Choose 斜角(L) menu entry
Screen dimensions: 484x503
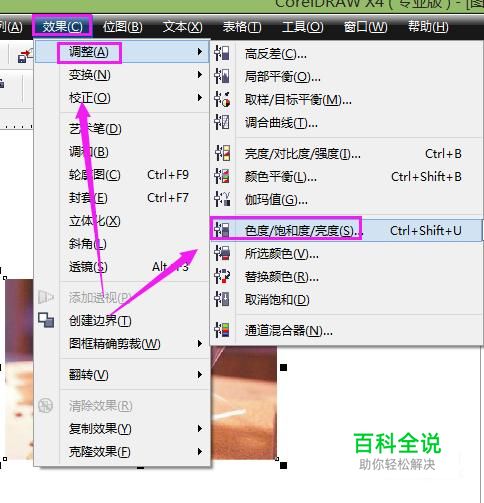(122, 244)
